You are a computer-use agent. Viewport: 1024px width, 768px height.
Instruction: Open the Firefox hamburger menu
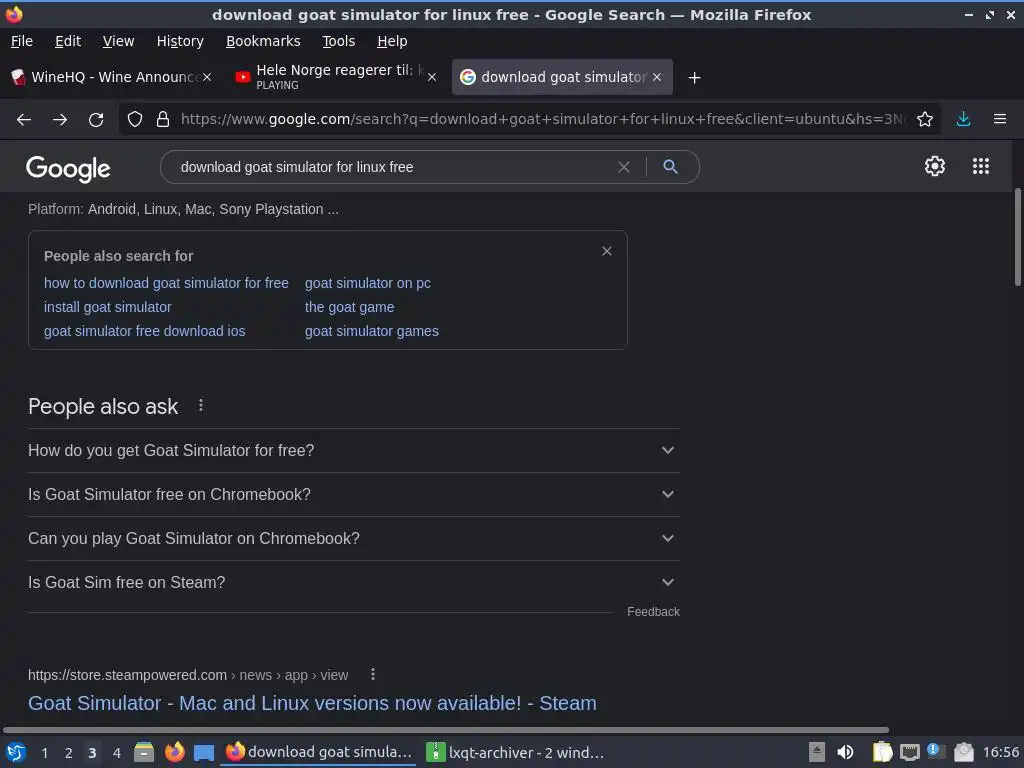[1000, 119]
